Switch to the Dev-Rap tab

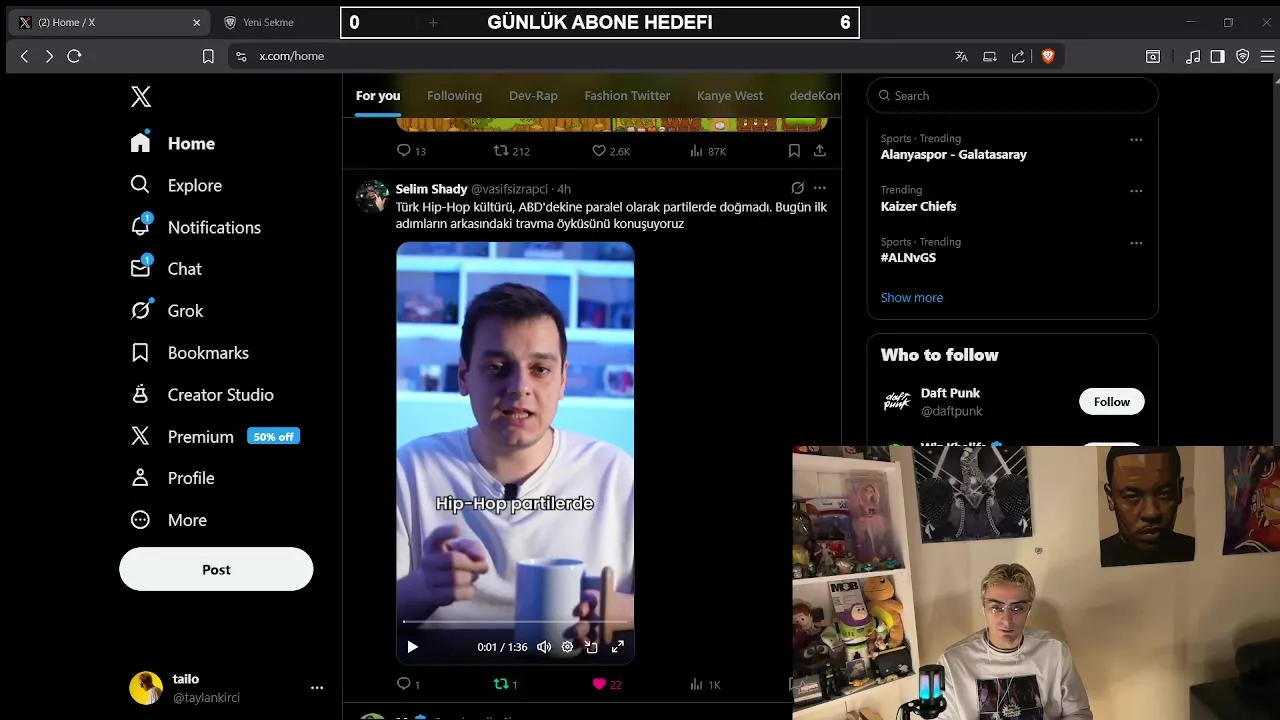click(x=533, y=96)
